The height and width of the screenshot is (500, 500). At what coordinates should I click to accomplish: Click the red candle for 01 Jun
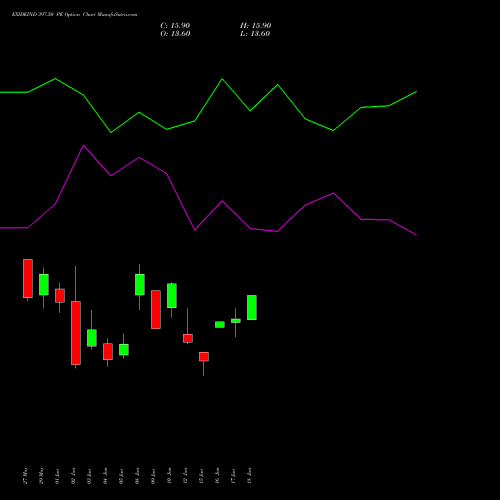pyautogui.click(x=60, y=296)
